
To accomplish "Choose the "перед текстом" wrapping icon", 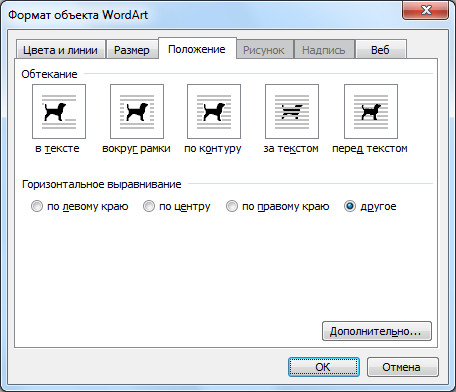I will pyautogui.click(x=371, y=111).
